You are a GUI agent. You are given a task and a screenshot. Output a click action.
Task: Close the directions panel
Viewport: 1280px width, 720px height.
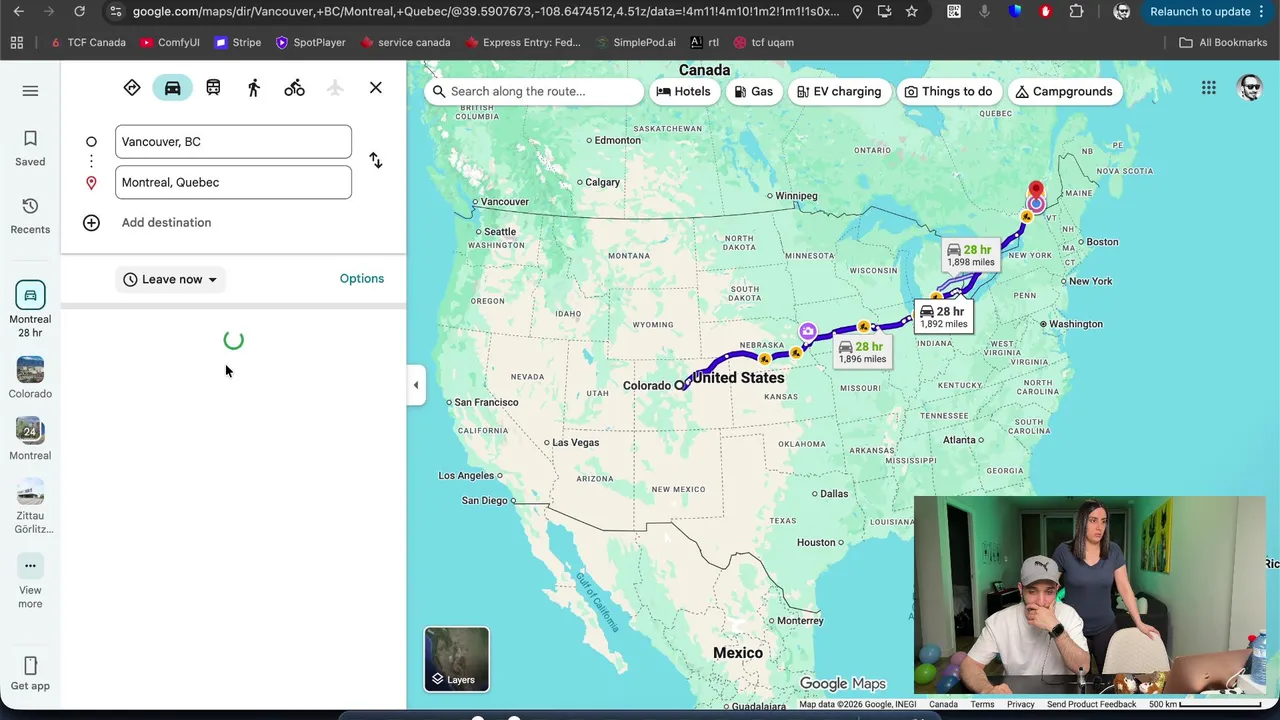[376, 88]
